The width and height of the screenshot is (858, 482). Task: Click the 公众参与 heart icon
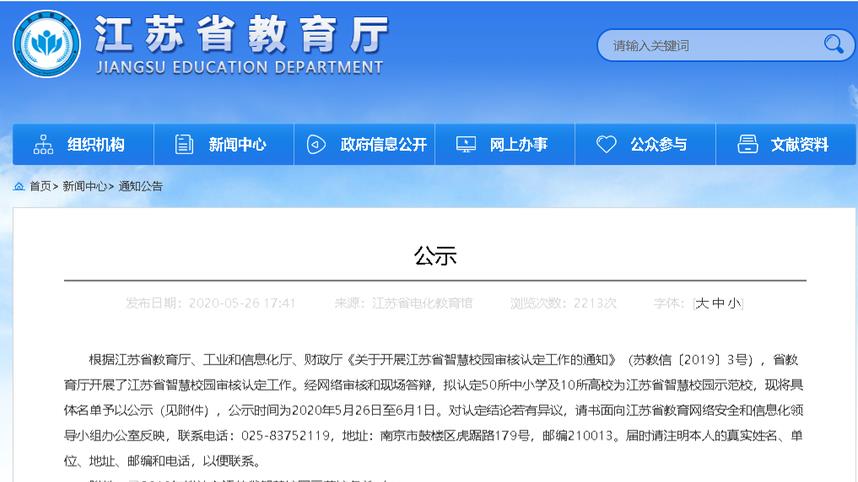click(x=606, y=144)
